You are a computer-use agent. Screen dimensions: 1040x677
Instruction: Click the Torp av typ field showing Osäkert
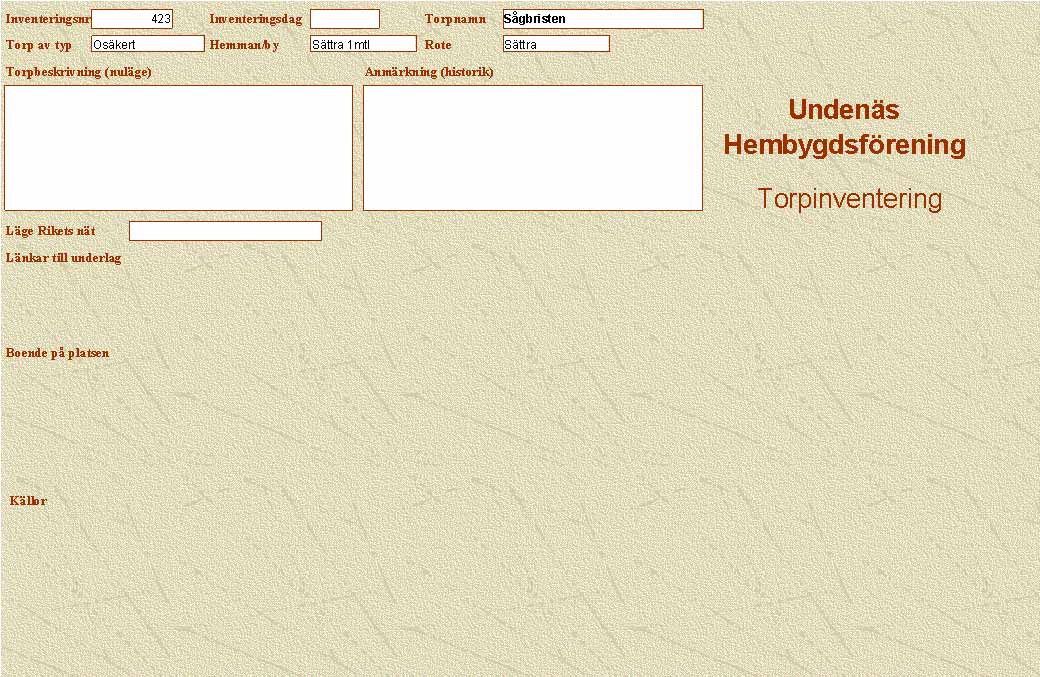(147, 44)
